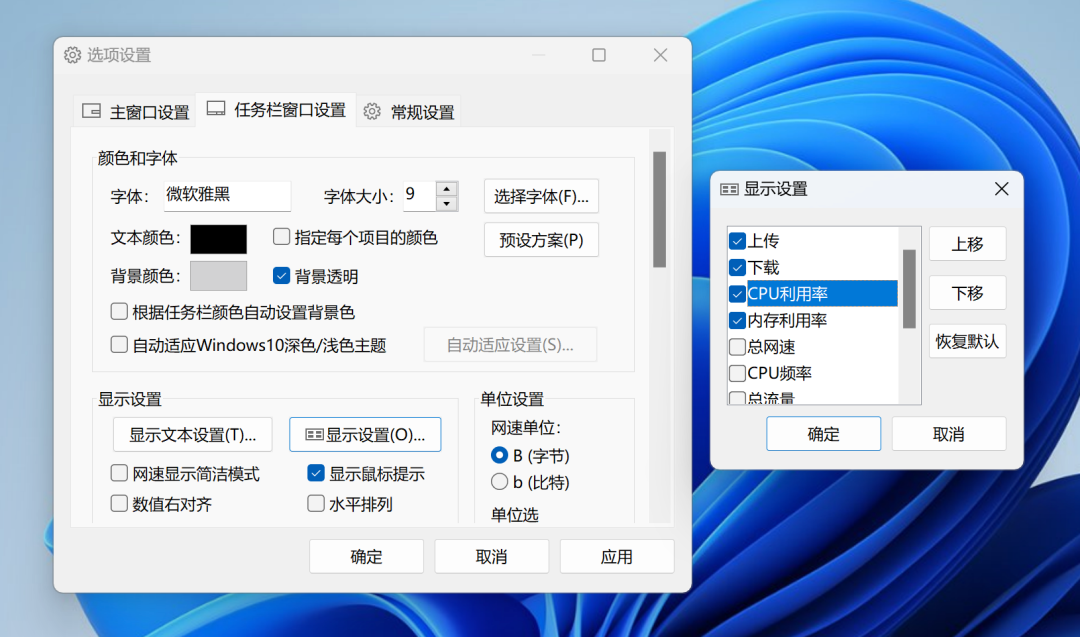Uncheck the 下载 item checkbox
This screenshot has height=637, width=1080.
pos(737,267)
